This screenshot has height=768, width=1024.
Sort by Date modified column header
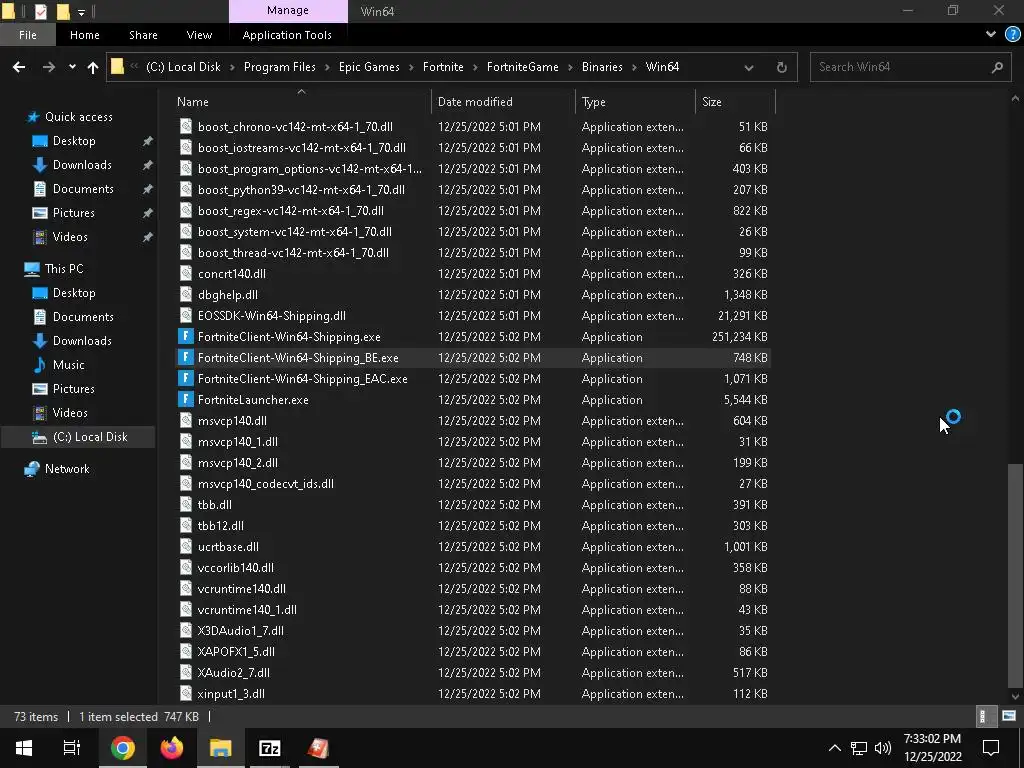503,102
